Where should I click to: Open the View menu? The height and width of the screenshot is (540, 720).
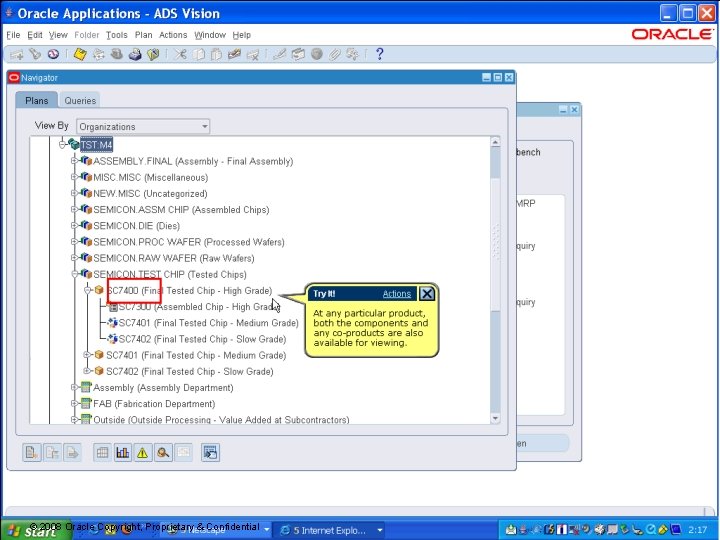tap(58, 35)
